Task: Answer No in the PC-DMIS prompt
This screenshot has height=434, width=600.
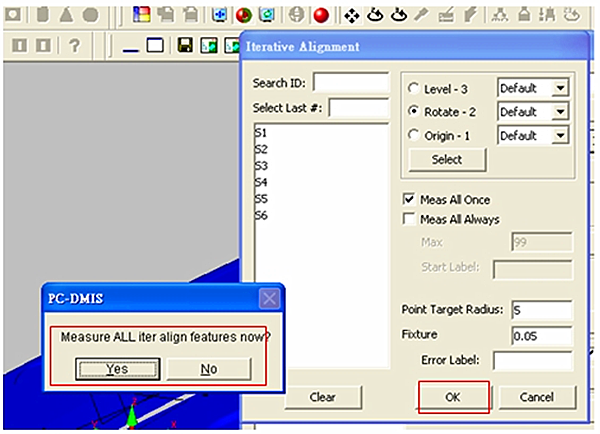Action: click(x=209, y=369)
